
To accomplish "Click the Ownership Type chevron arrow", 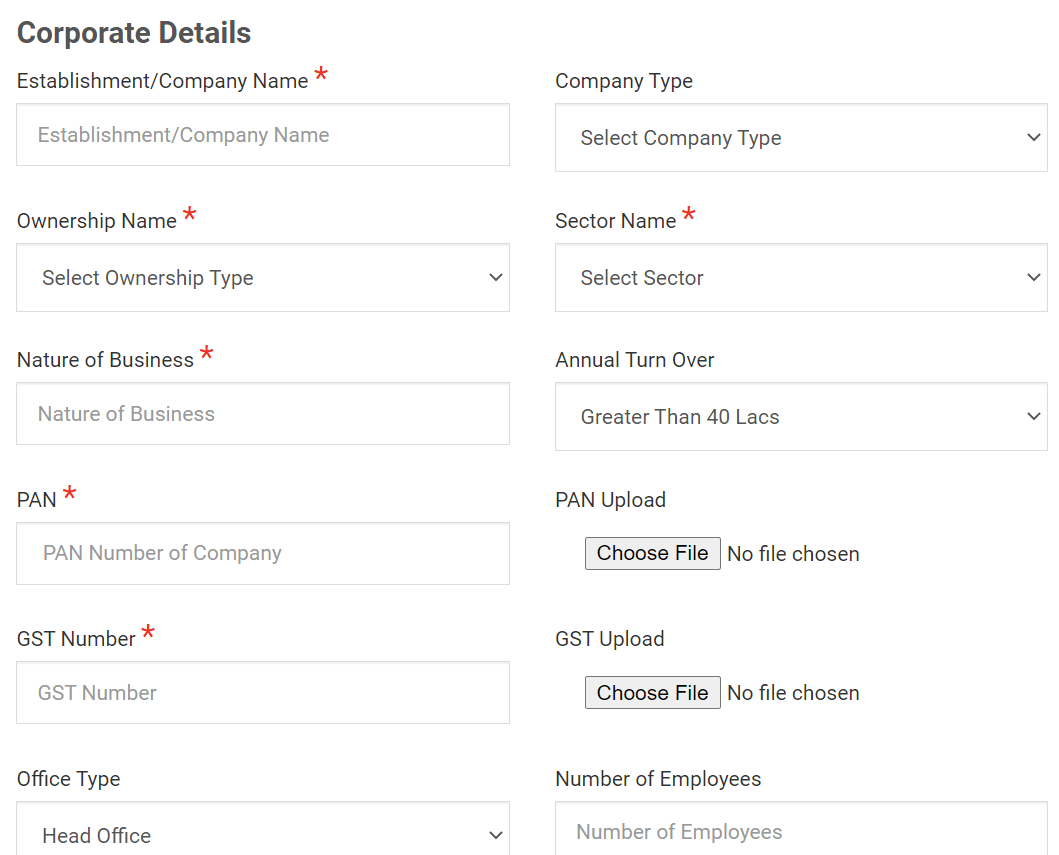I will pos(496,278).
